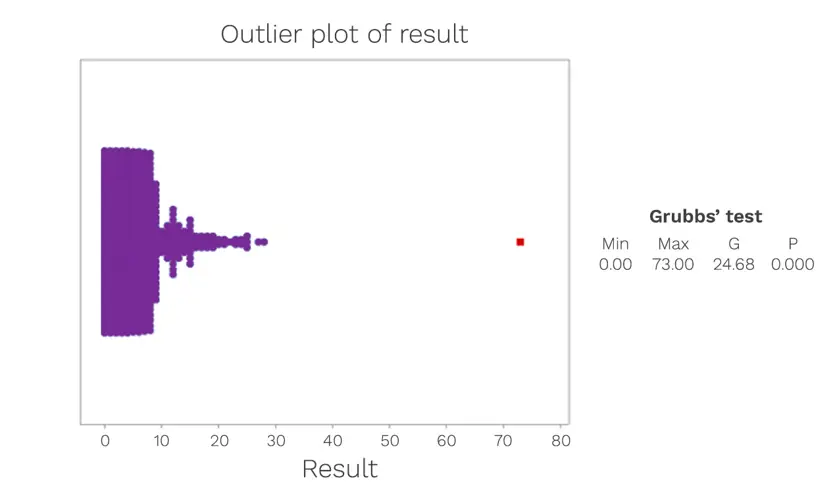The width and height of the screenshot is (833, 499).
Task: Click the x-axis tick label 80
Action: pyautogui.click(x=561, y=440)
